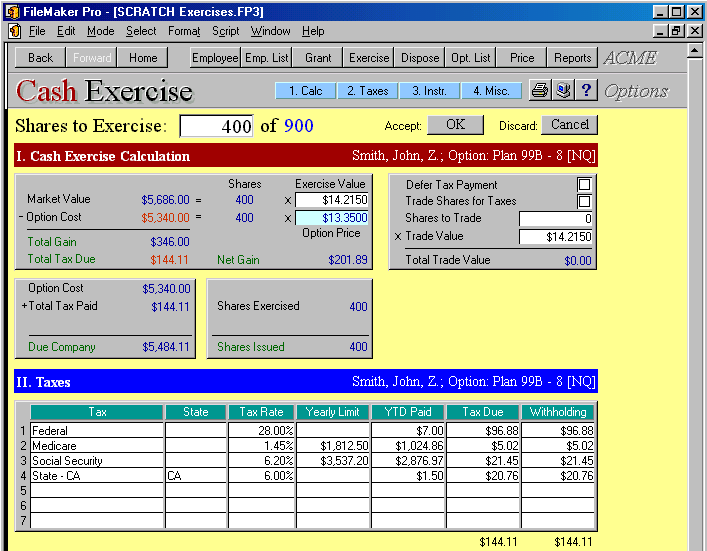
Task: Click the Dispose button
Action: [x=420, y=58]
